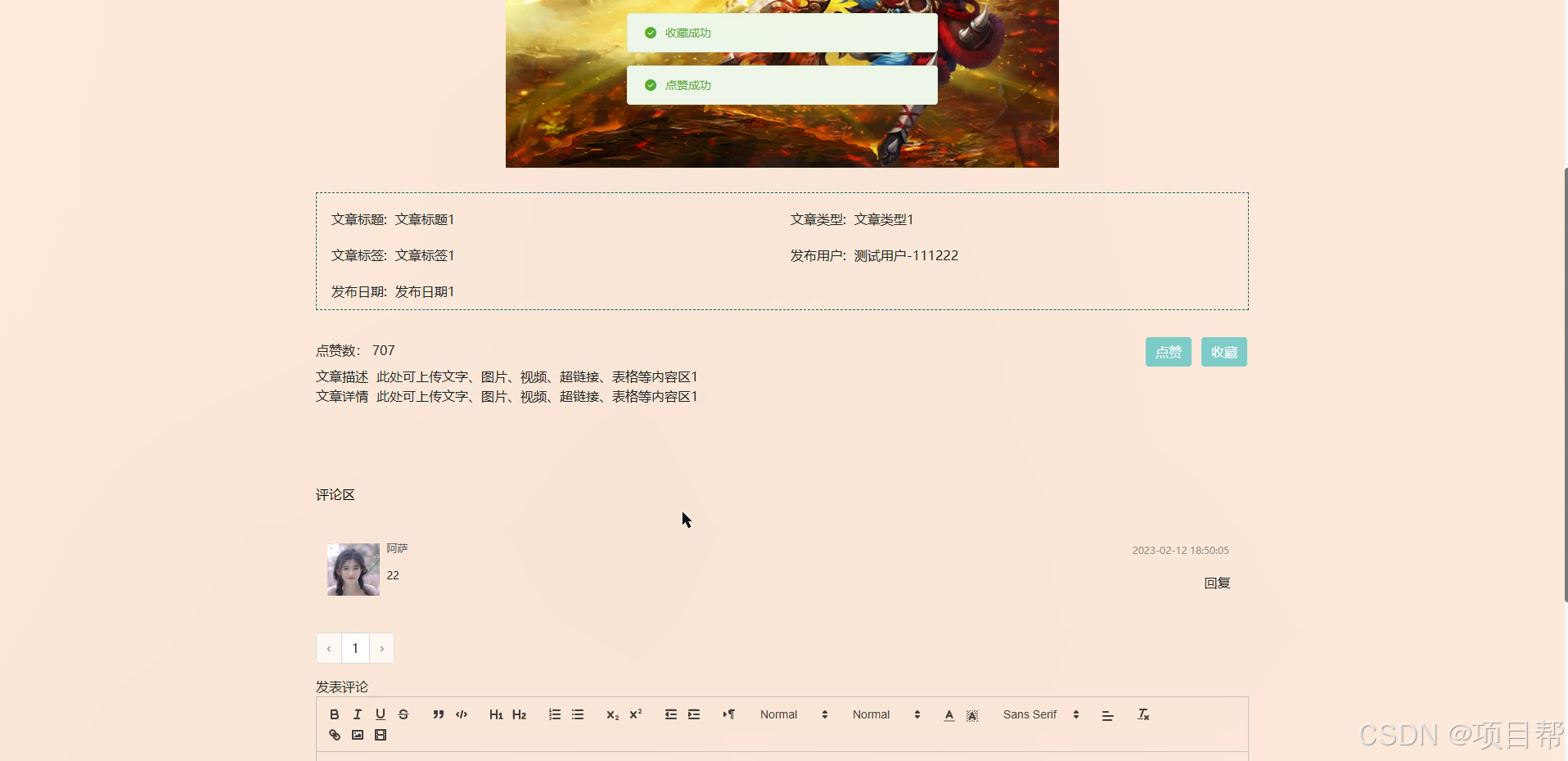The image size is (1568, 761).
Task: Click the 收藏成功 notification
Action: (x=782, y=33)
